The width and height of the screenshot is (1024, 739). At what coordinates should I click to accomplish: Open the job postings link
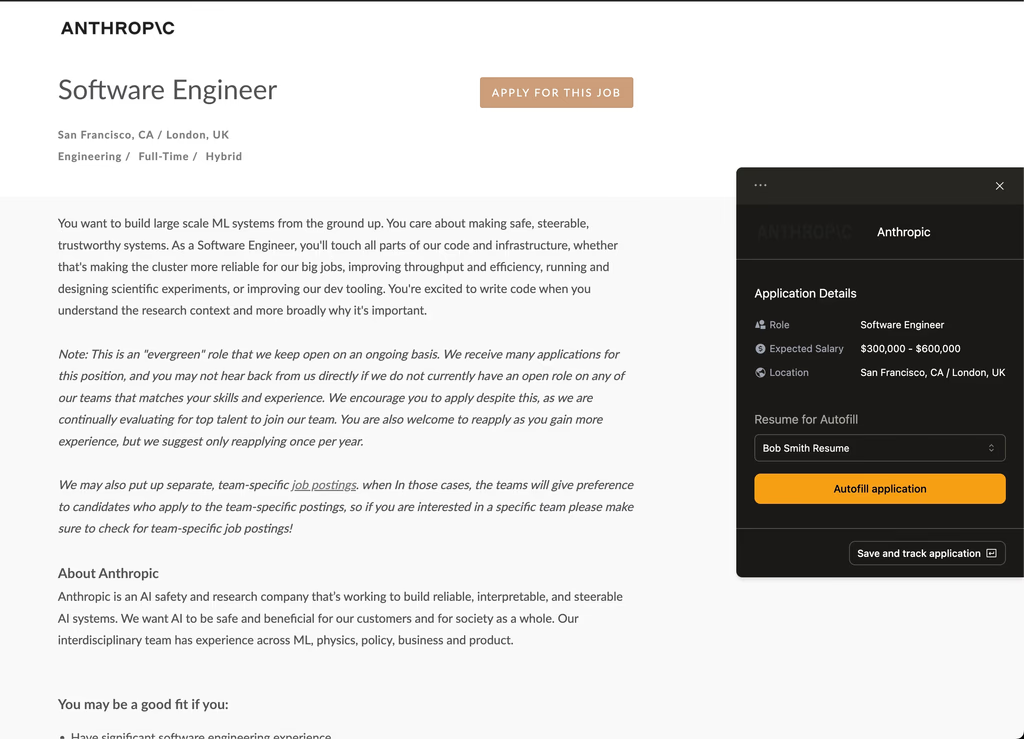(x=324, y=485)
